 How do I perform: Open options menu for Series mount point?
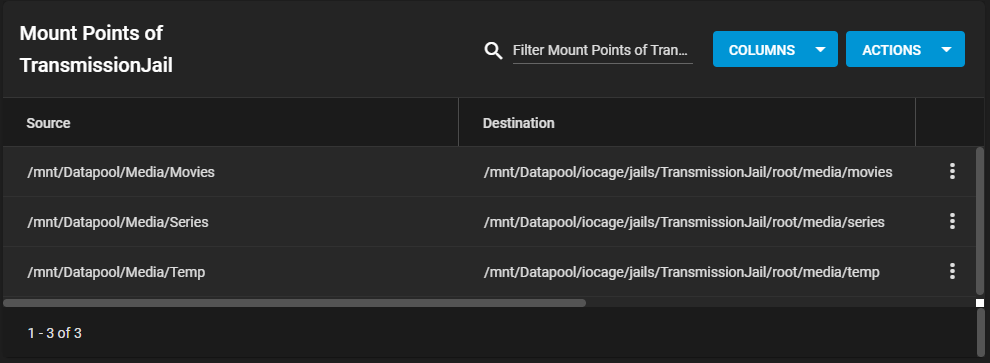952,221
